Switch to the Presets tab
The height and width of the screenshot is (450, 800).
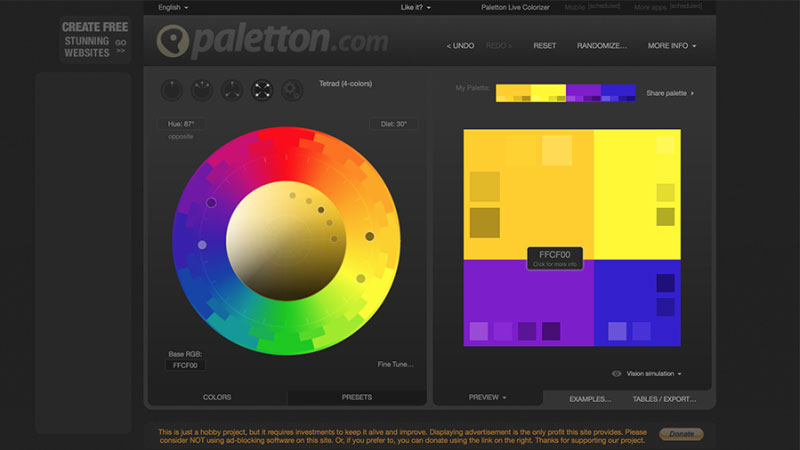coord(357,397)
